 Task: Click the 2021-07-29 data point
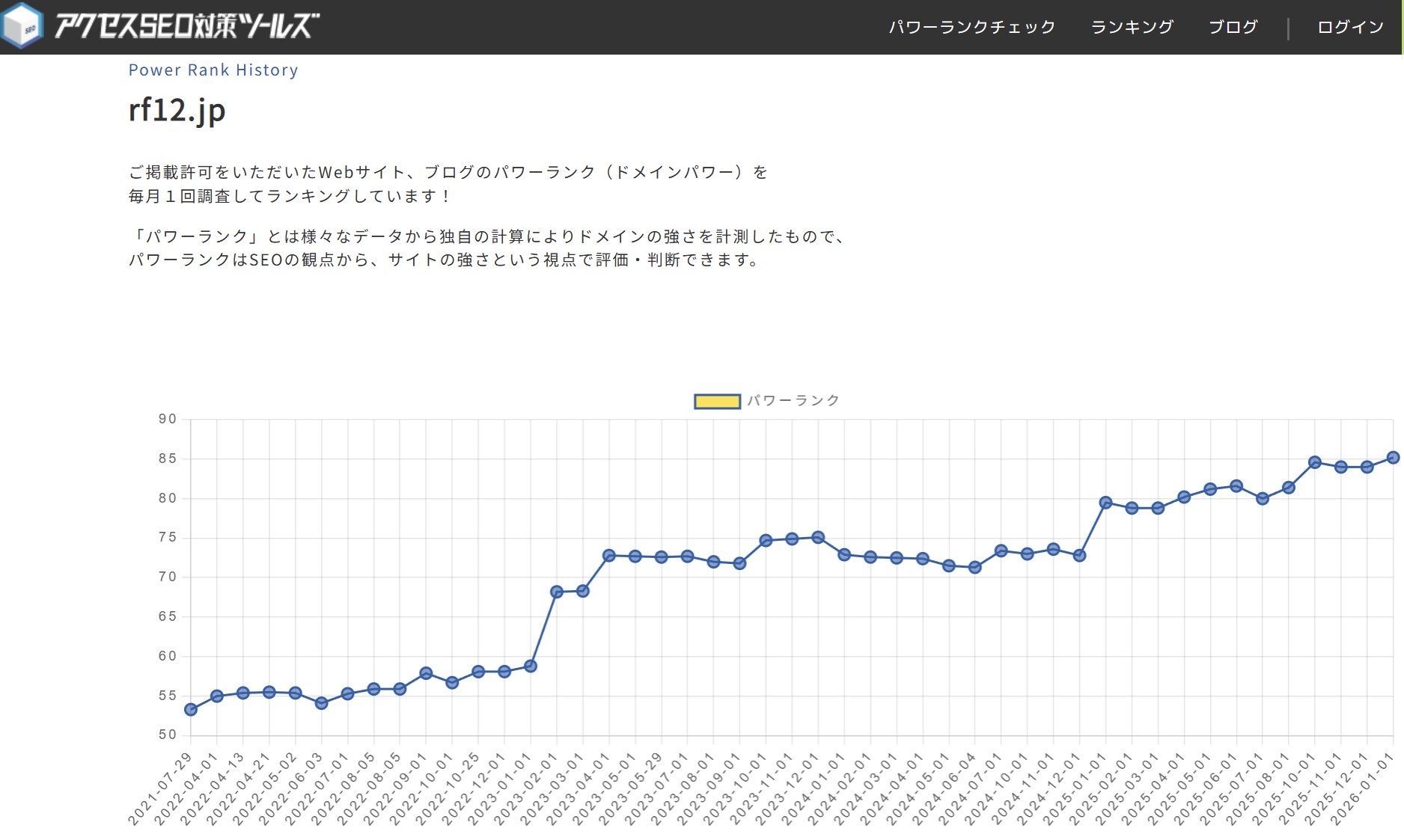point(191,709)
